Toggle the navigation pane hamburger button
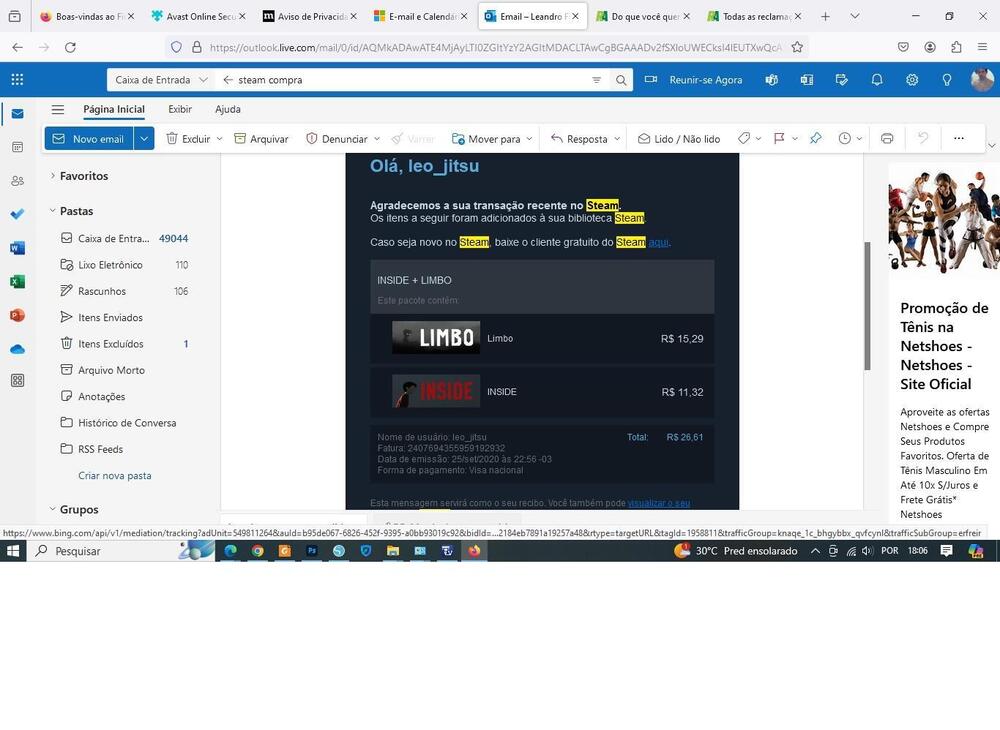 (58, 110)
